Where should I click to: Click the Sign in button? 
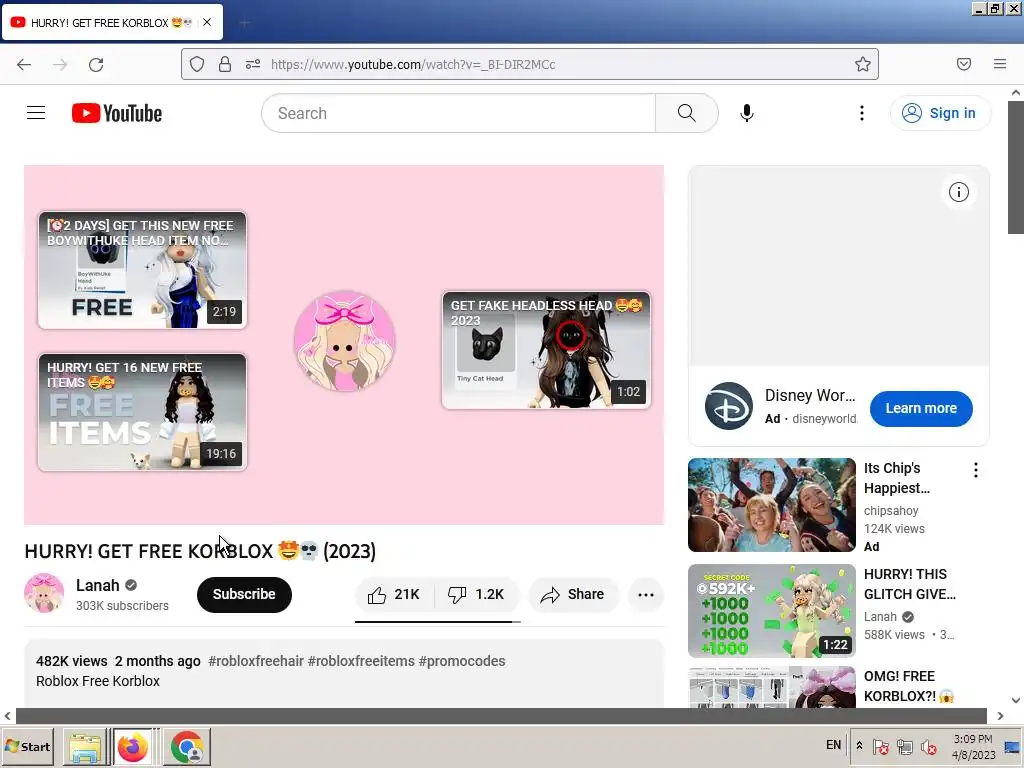tap(939, 113)
